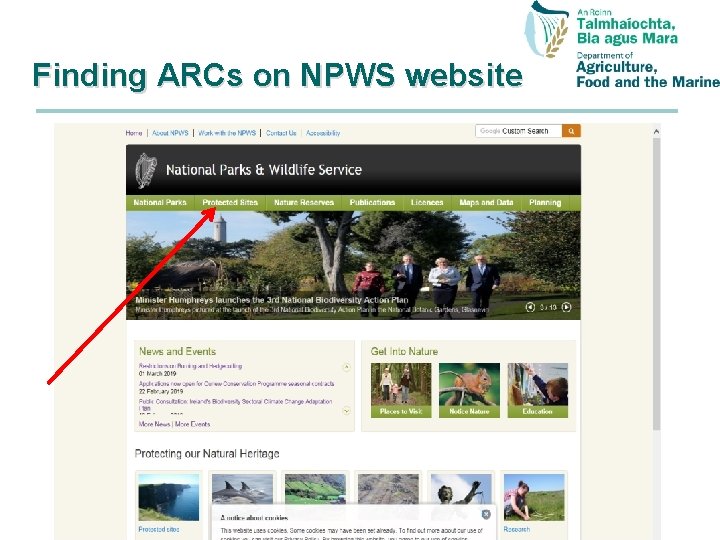Click the Research thumbnail image
Viewport: 720px width, 540px height.
[x=534, y=497]
